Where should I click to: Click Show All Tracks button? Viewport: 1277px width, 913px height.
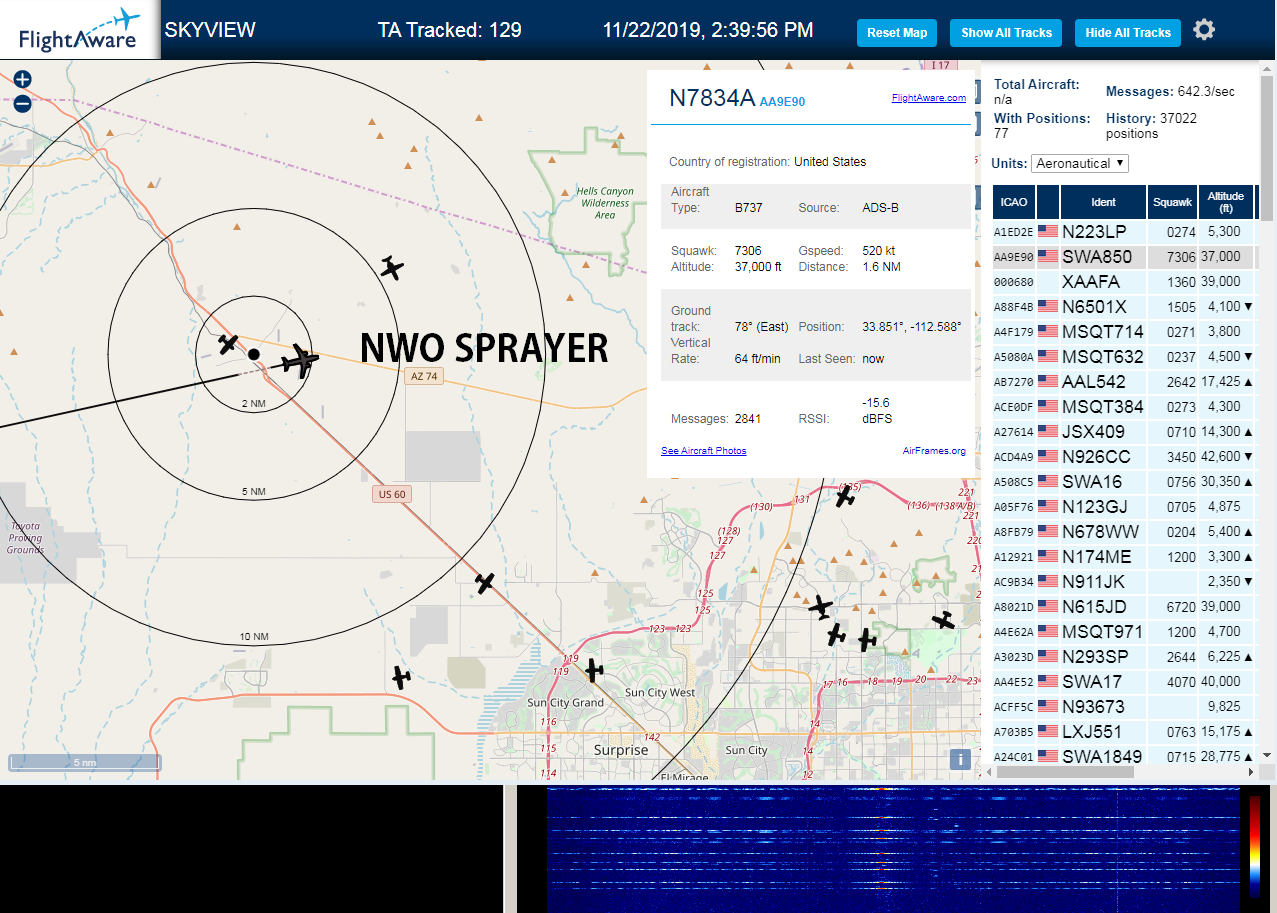[x=1006, y=33]
